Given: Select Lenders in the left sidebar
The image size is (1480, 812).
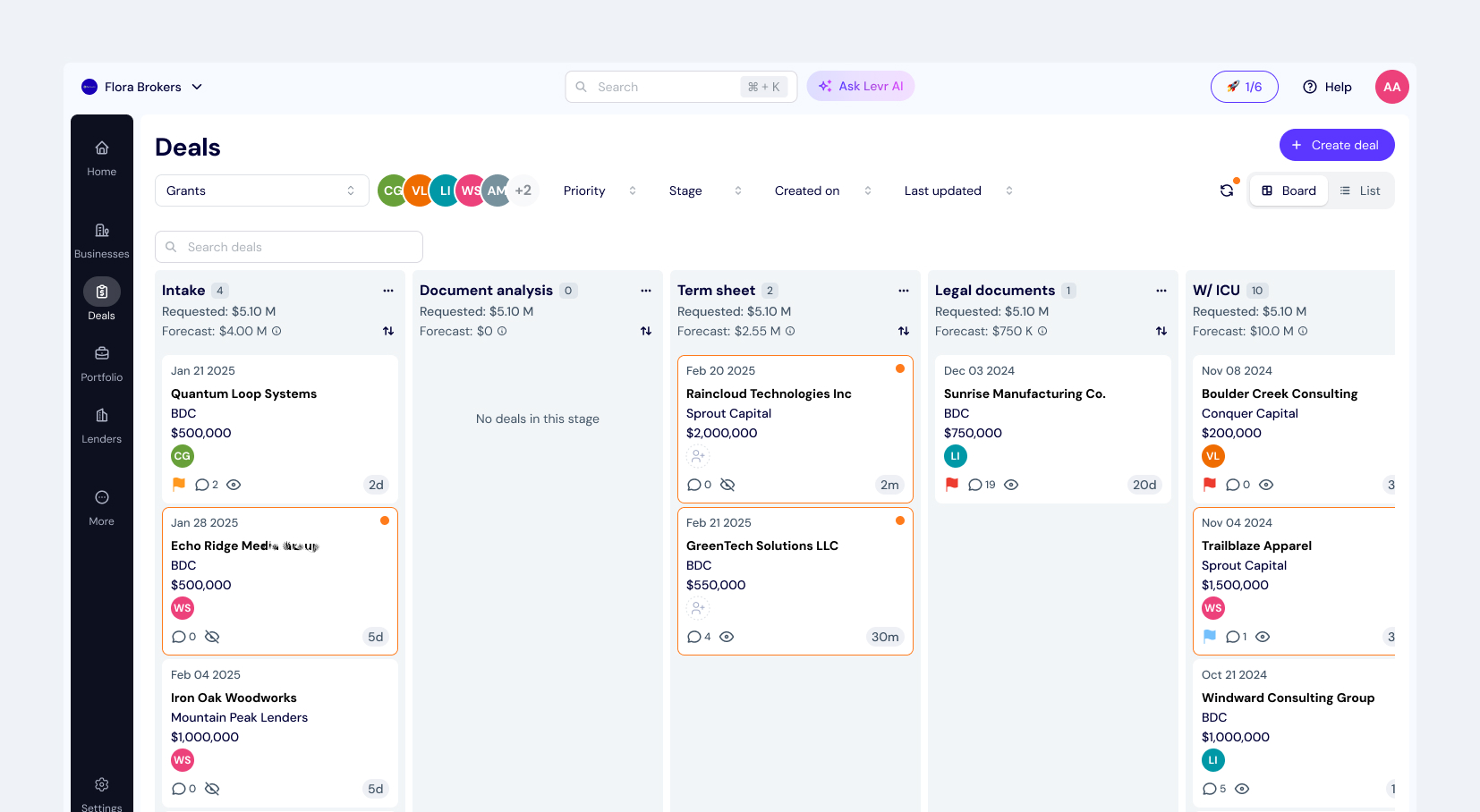Looking at the screenshot, I should [x=101, y=423].
